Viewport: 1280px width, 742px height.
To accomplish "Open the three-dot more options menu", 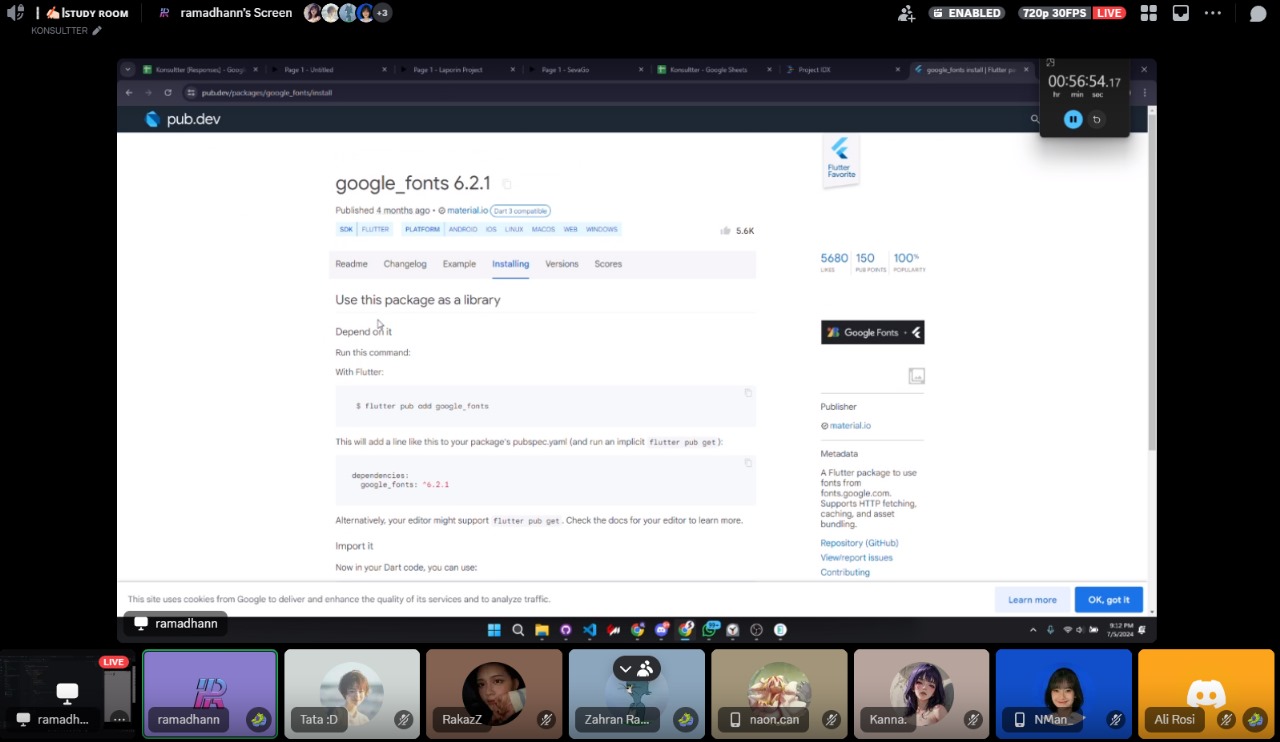I will [1213, 13].
